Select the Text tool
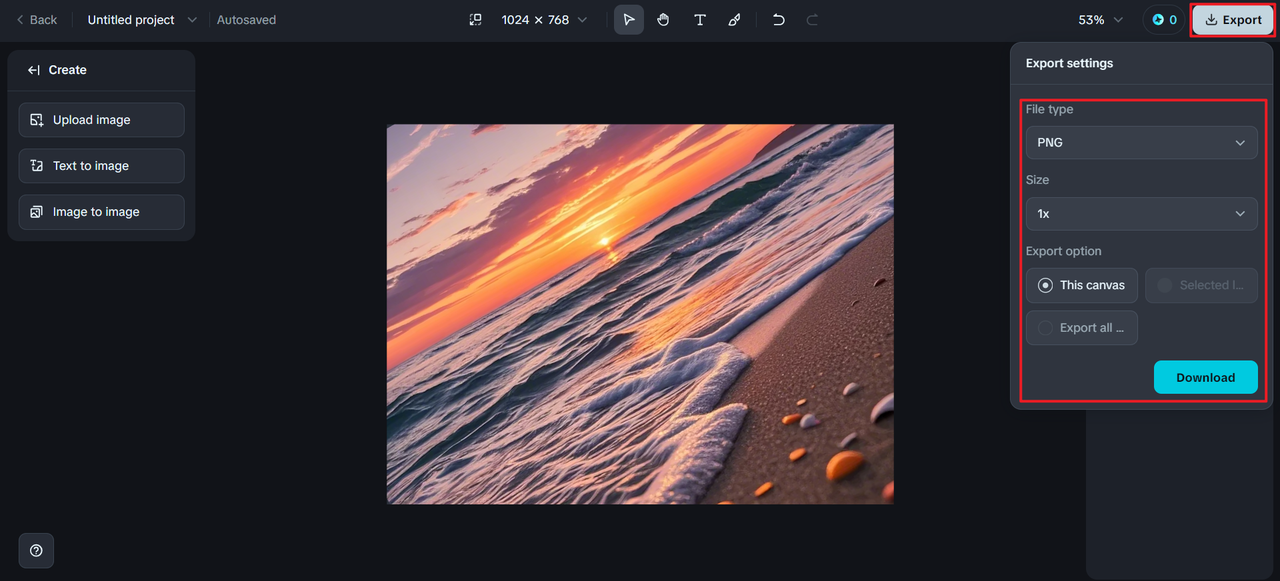 [700, 20]
